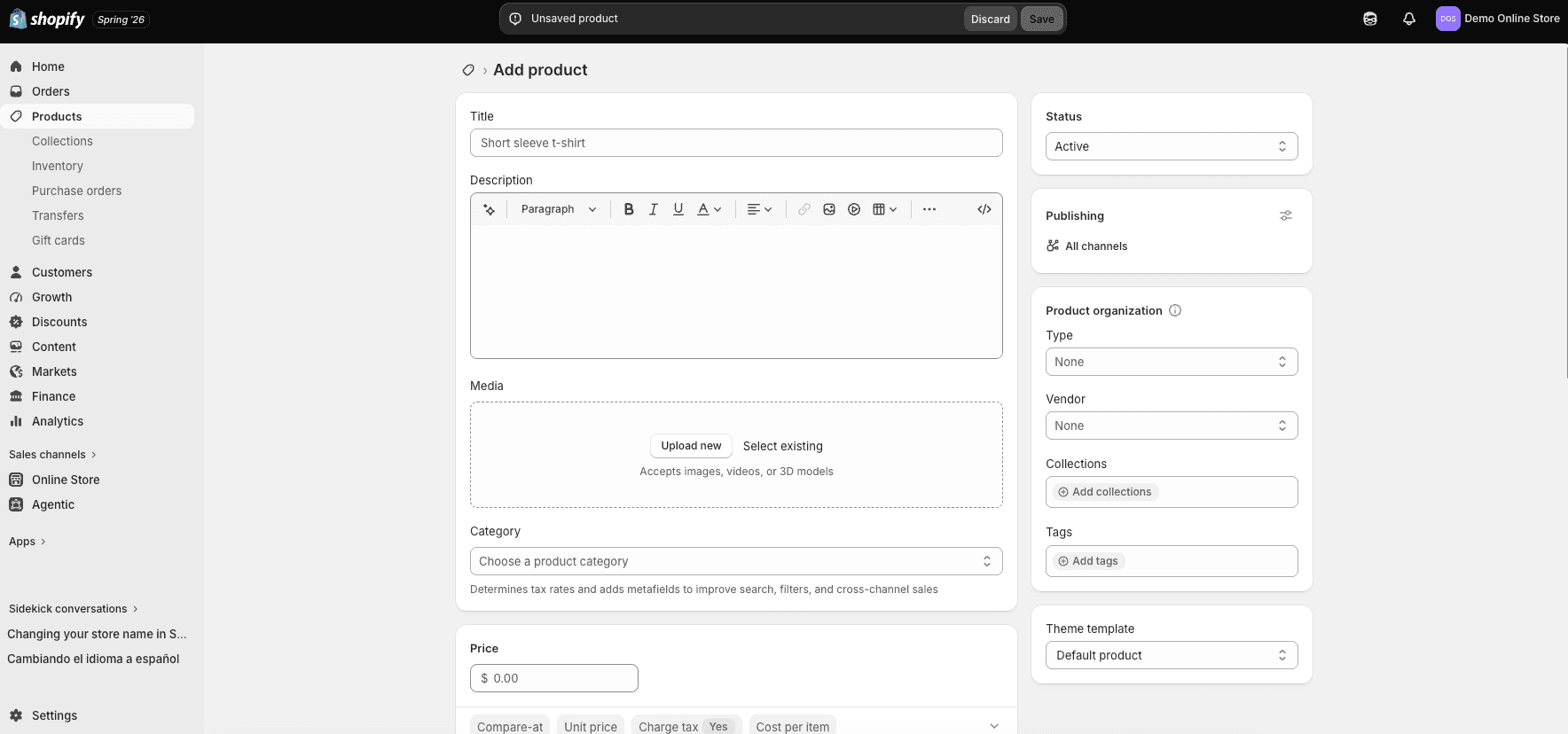The height and width of the screenshot is (734, 1568).
Task: Open the insert table menu
Action: point(885,209)
